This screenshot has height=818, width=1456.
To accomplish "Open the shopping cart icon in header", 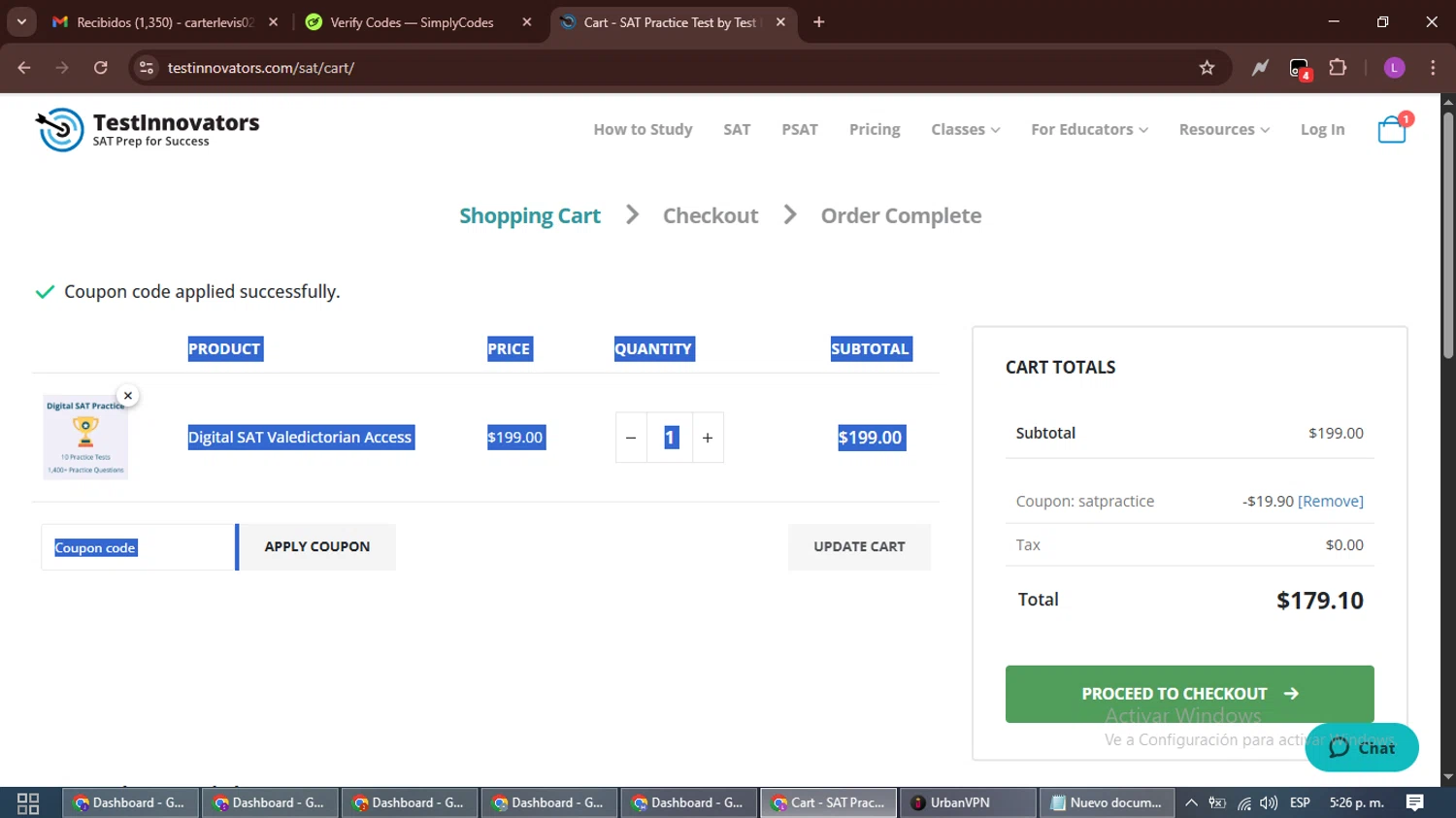I will tap(1392, 129).
